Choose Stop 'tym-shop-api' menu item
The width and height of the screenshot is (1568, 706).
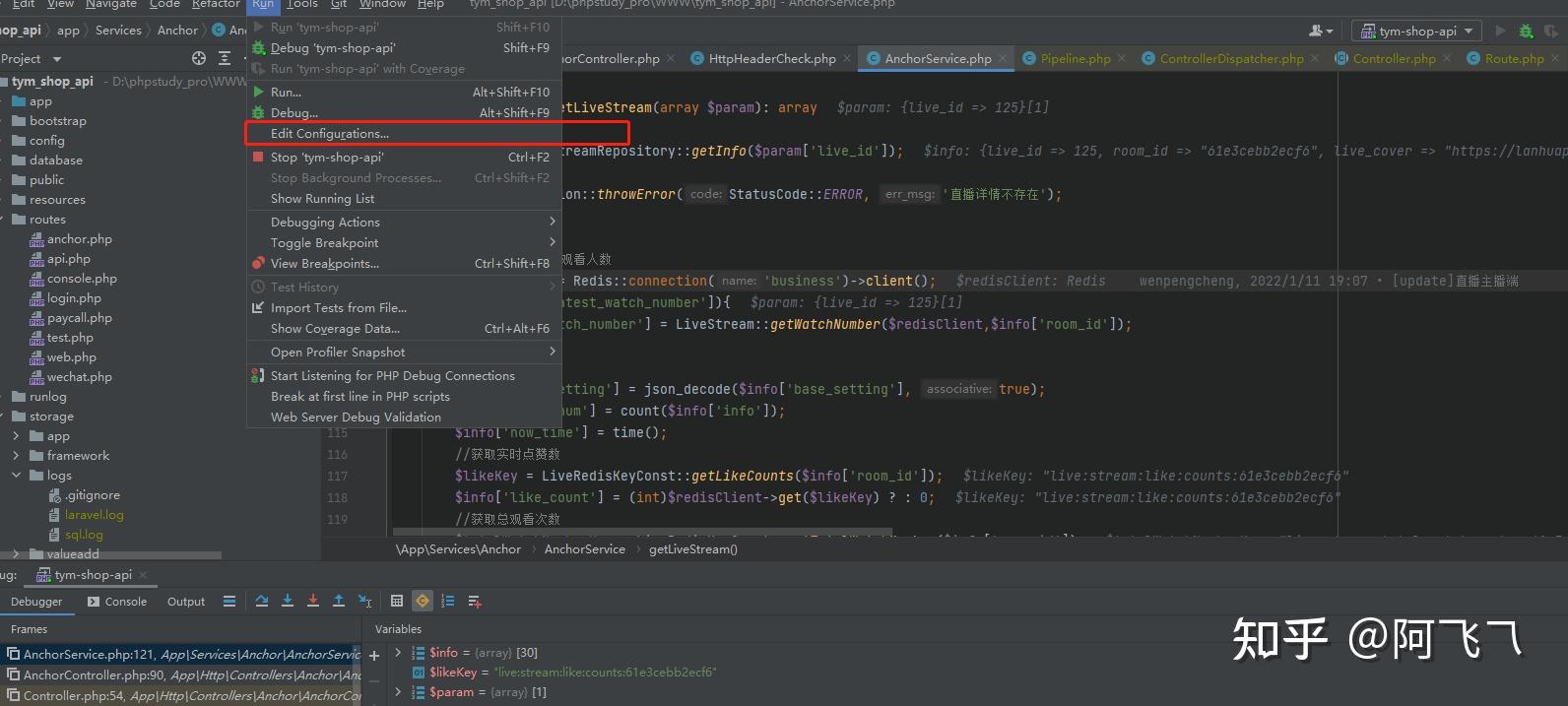[404, 157]
